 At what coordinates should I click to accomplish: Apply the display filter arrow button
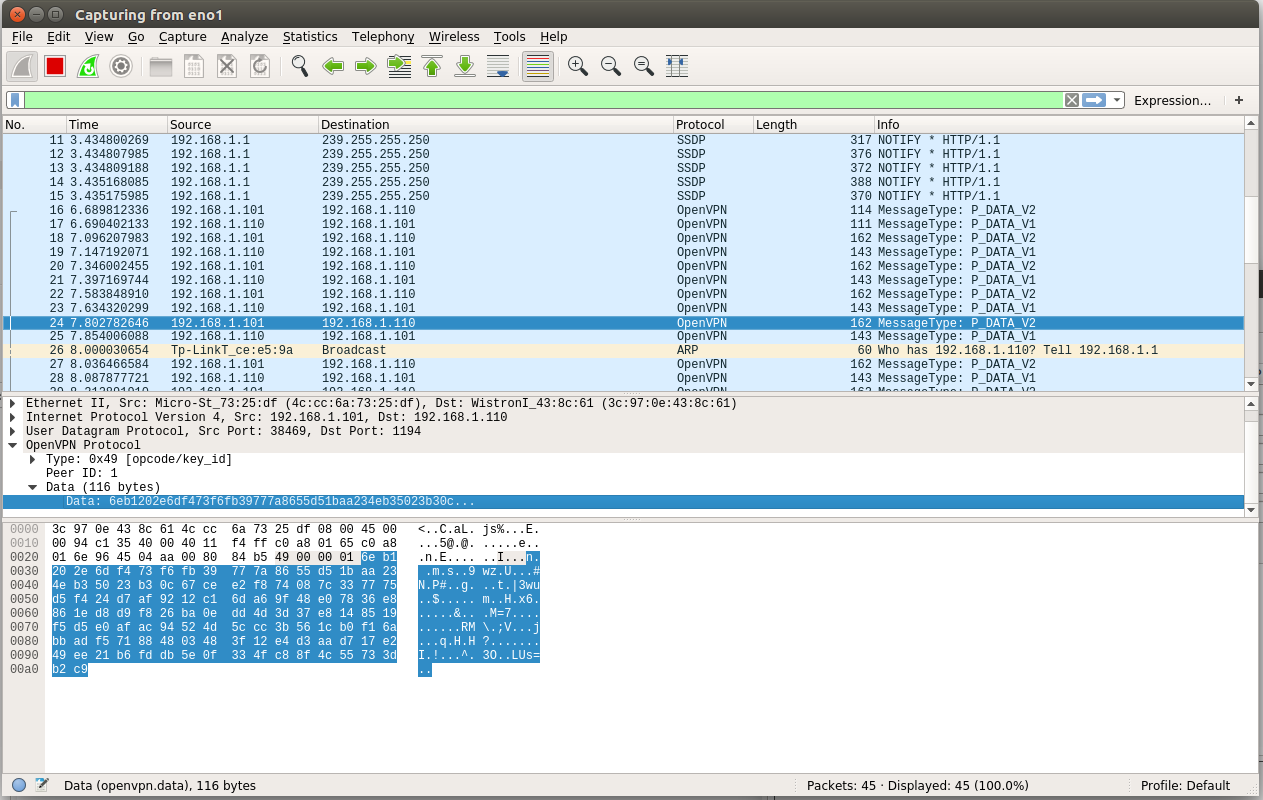point(1094,100)
